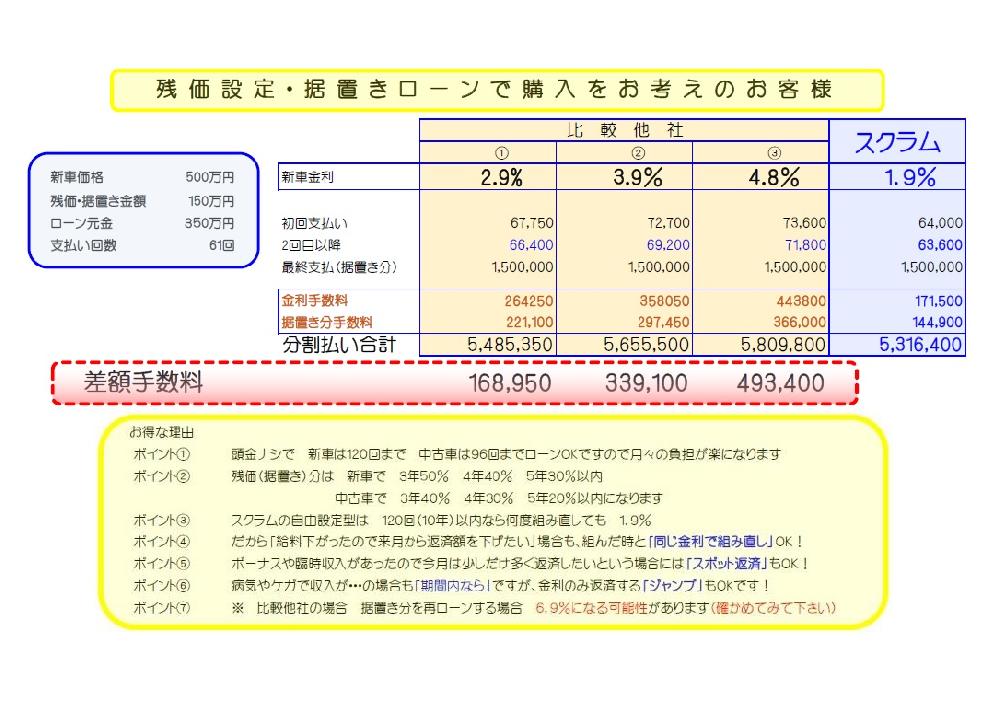This screenshot has width=999, height=706.
Task: Select column header ② under 比較他社
Action: click(638, 153)
